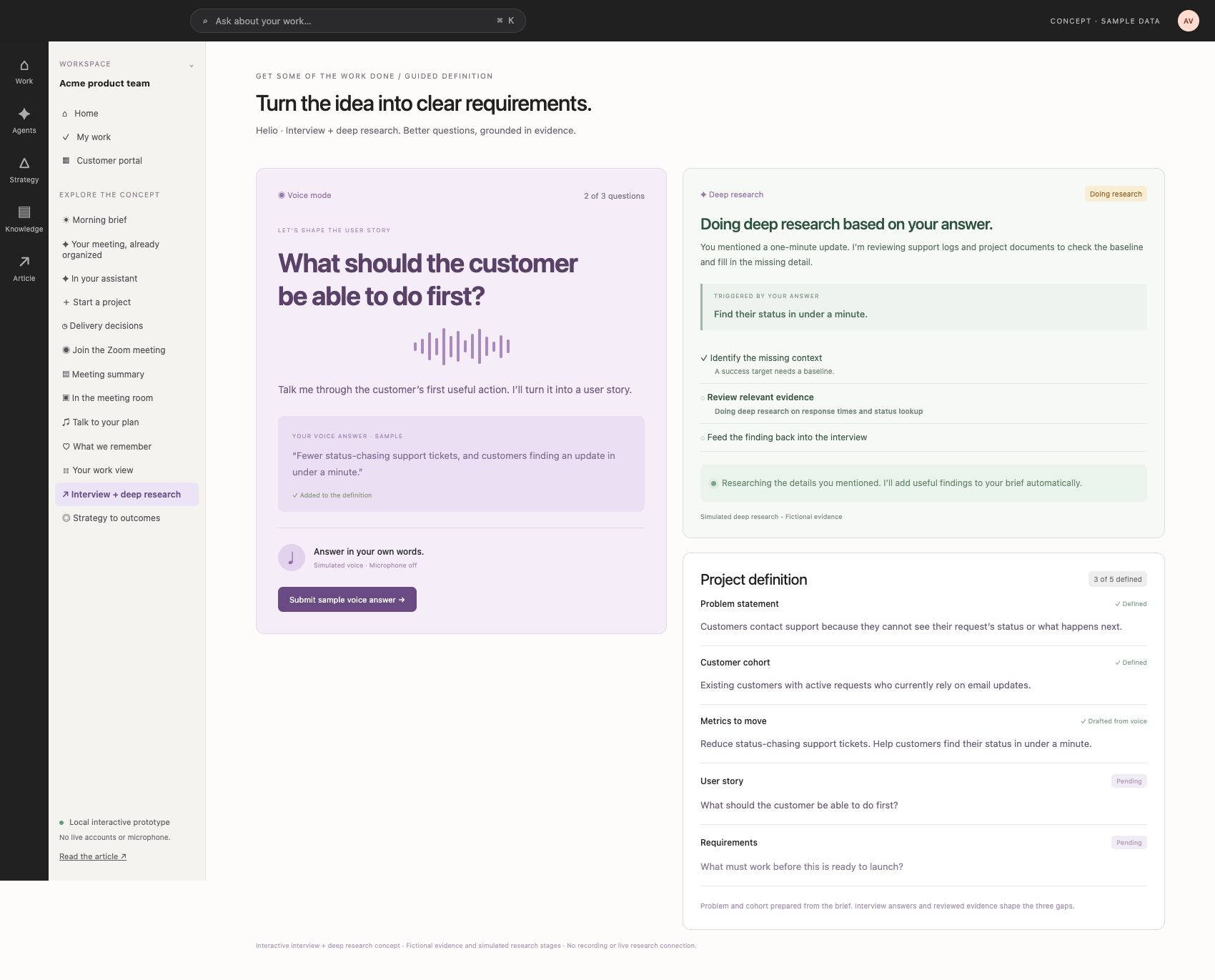Focus the Ask about your work search field

tap(358, 21)
